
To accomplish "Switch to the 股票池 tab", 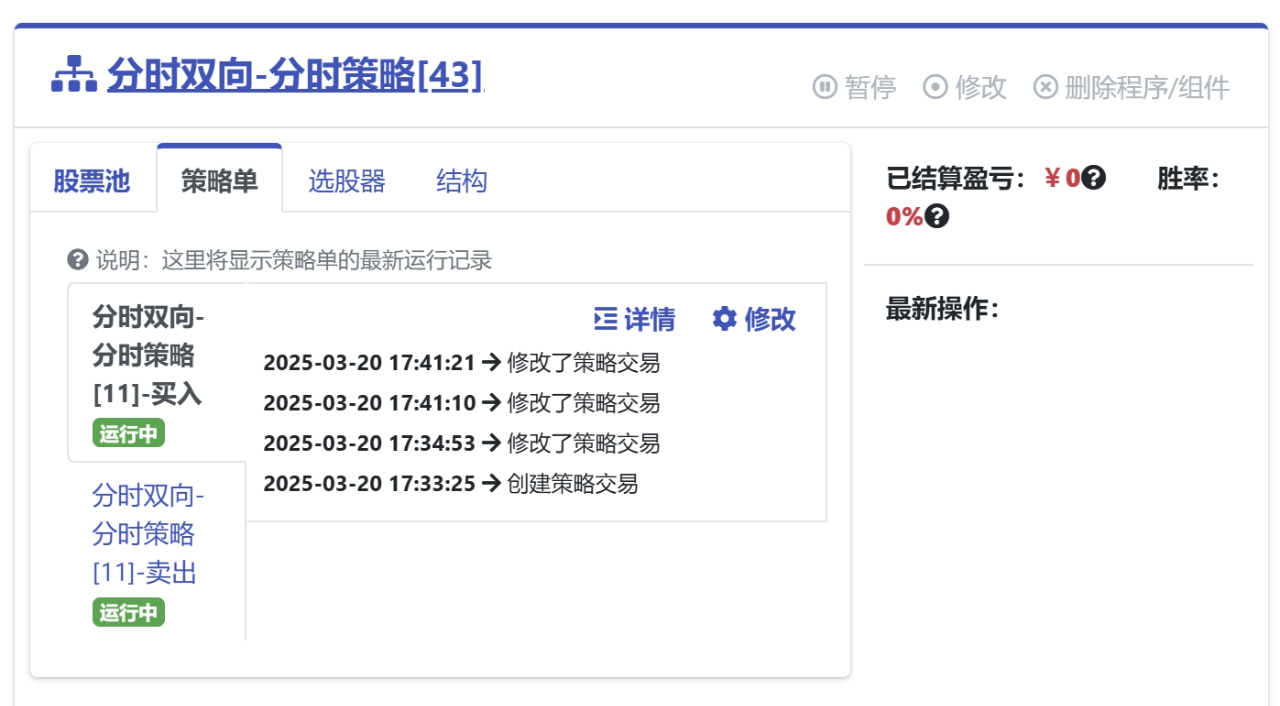I will [x=92, y=181].
